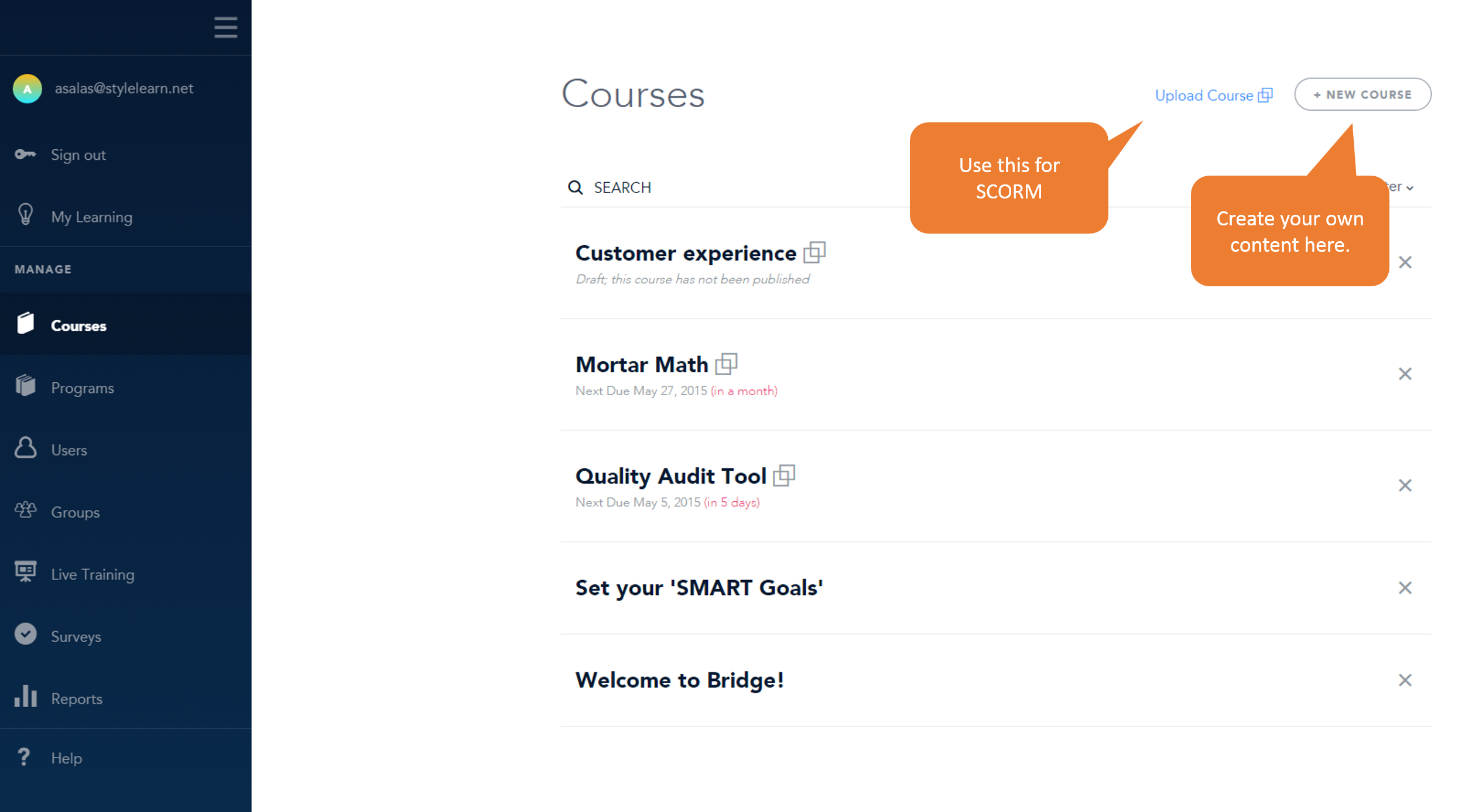This screenshot has width=1472, height=812.
Task: Open the Reports bar chart icon
Action: point(25,697)
